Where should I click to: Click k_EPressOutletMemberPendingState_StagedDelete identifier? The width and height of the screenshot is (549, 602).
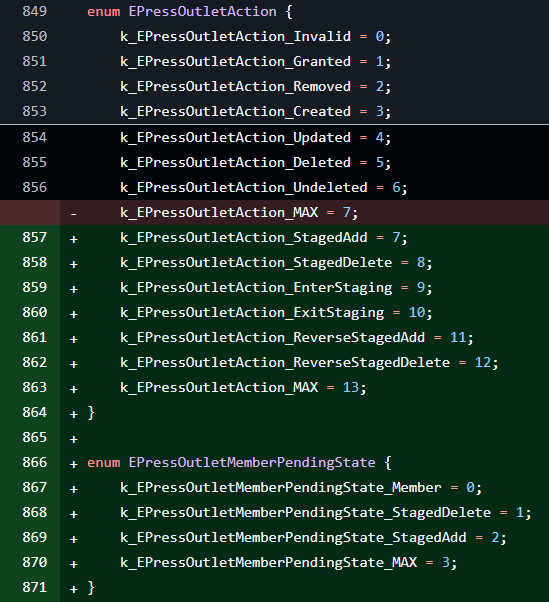click(306, 513)
